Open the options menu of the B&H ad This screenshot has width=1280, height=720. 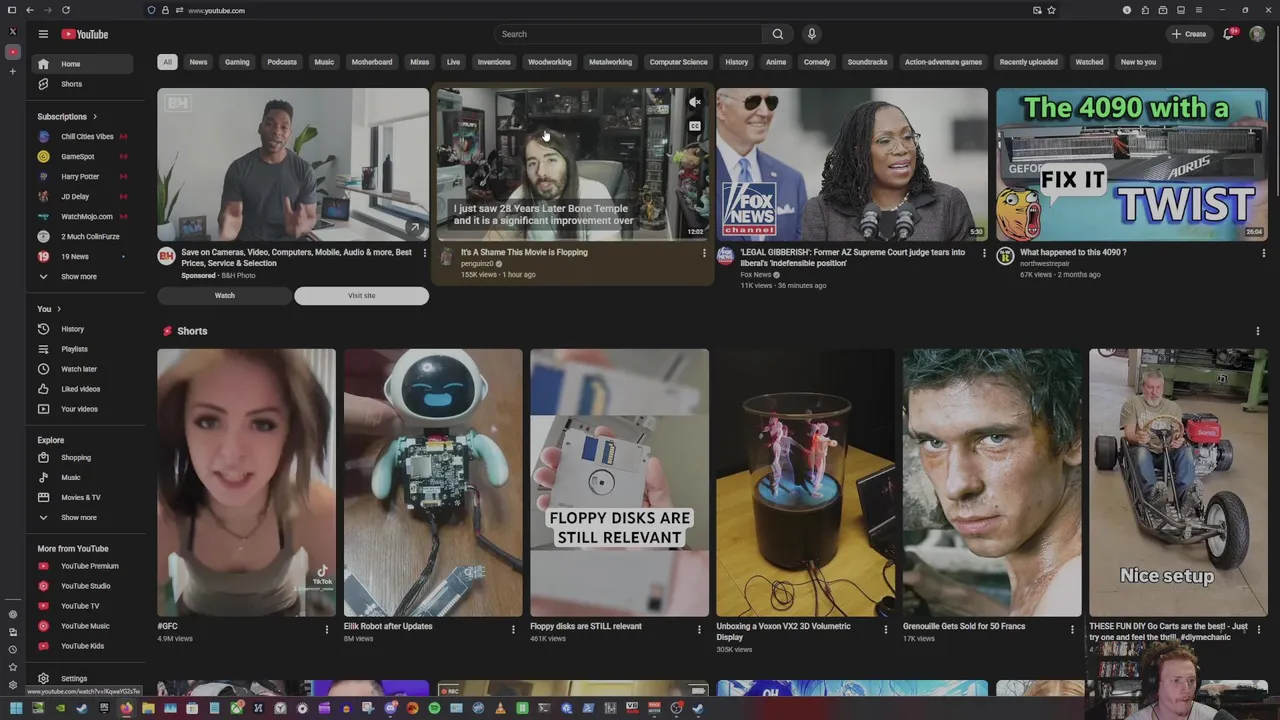(x=424, y=253)
